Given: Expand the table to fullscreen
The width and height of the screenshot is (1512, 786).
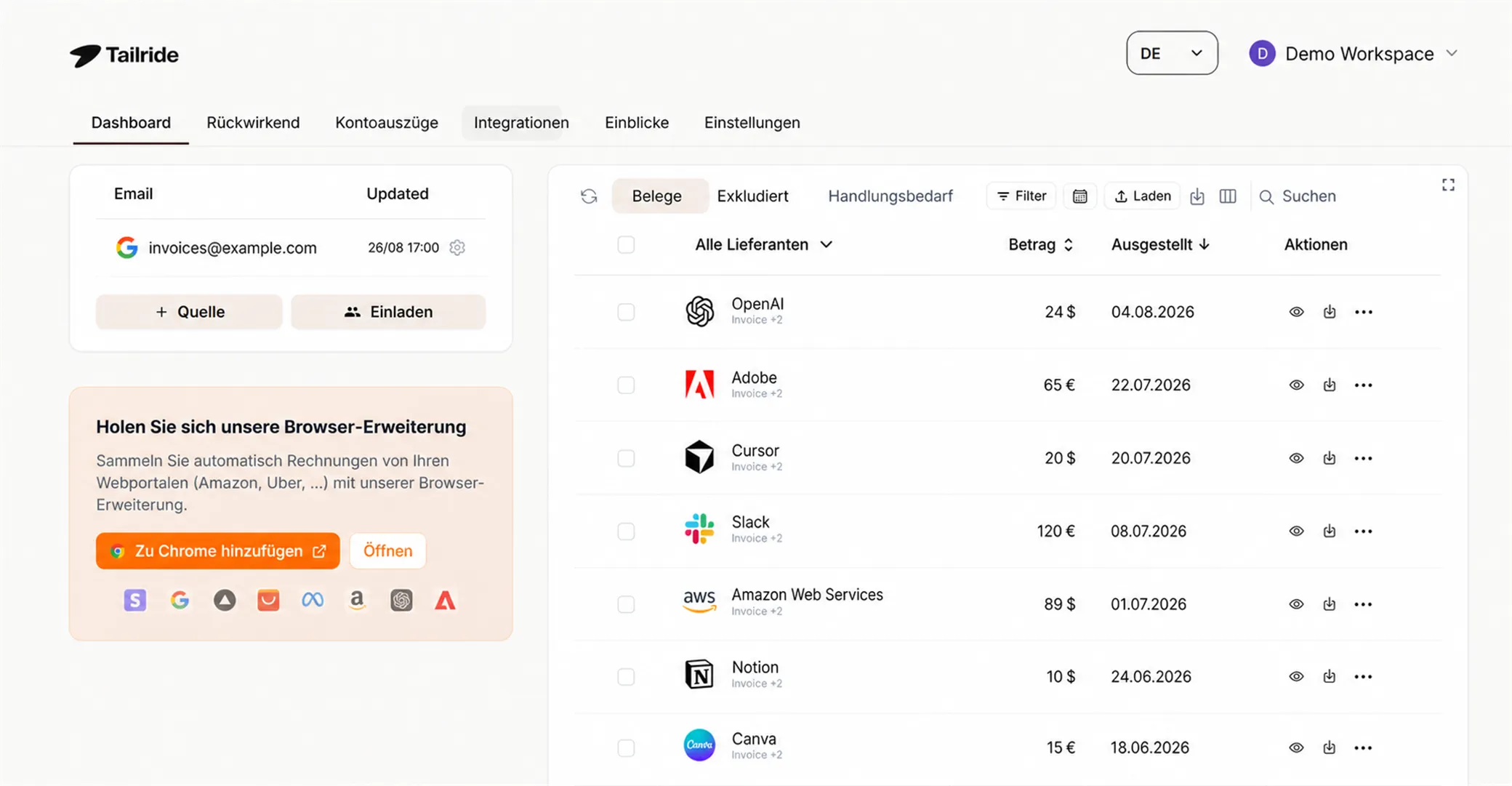Looking at the screenshot, I should [x=1448, y=185].
